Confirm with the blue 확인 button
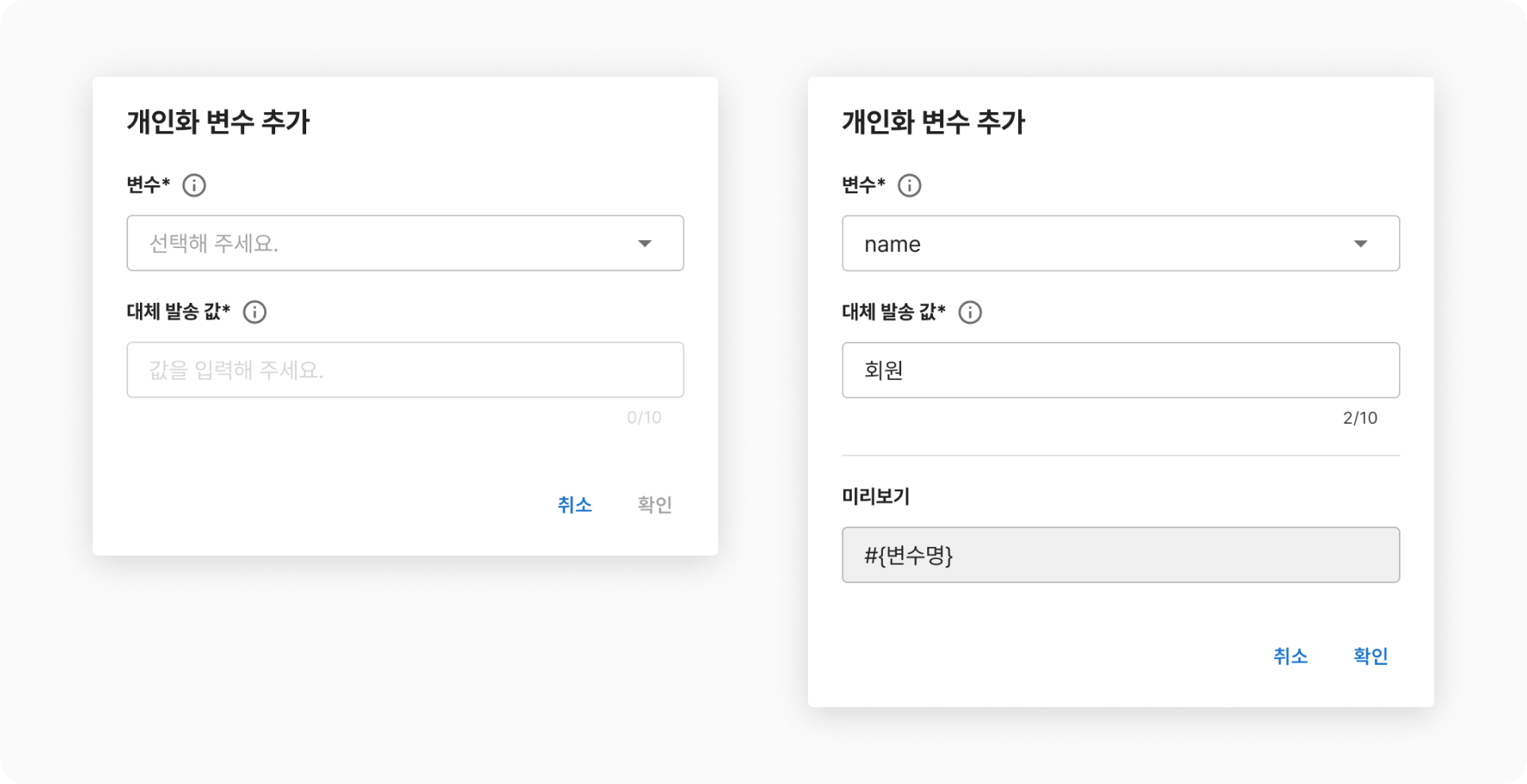1527x784 pixels. coord(1370,656)
